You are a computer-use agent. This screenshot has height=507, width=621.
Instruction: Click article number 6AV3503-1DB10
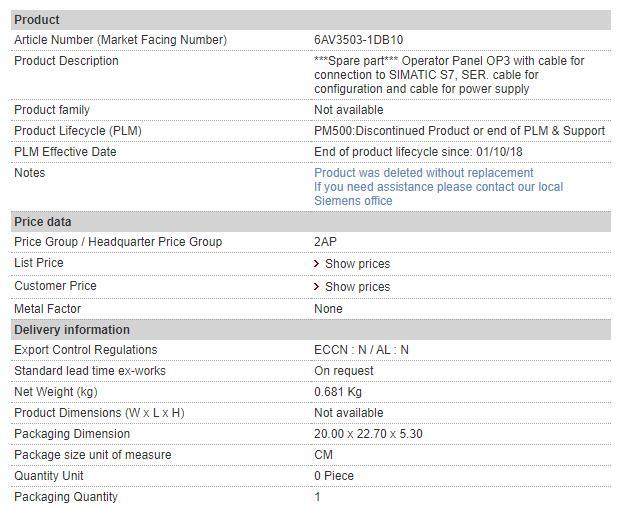tap(359, 40)
